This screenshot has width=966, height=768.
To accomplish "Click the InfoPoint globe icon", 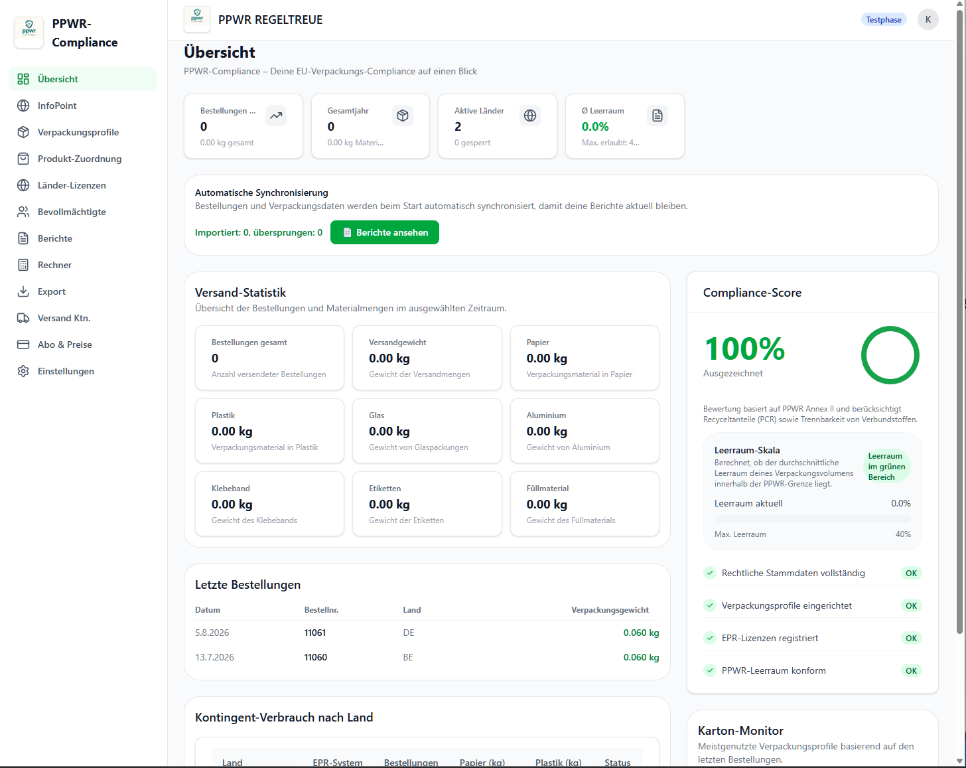I will 23,105.
